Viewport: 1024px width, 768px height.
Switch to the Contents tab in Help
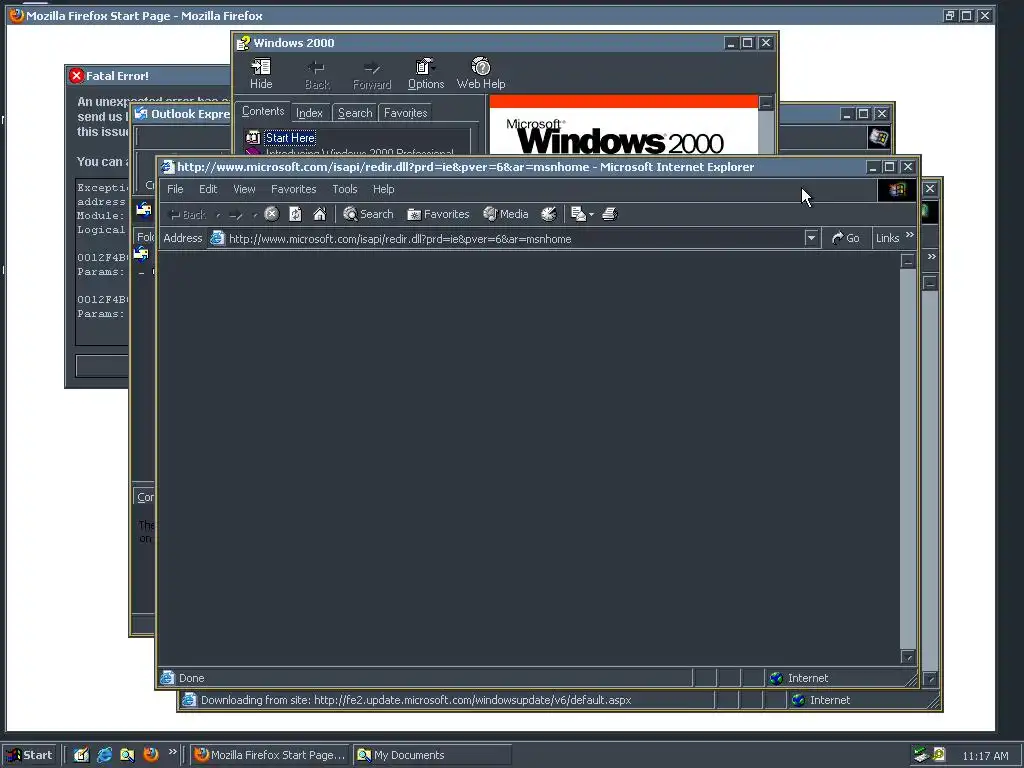[263, 112]
